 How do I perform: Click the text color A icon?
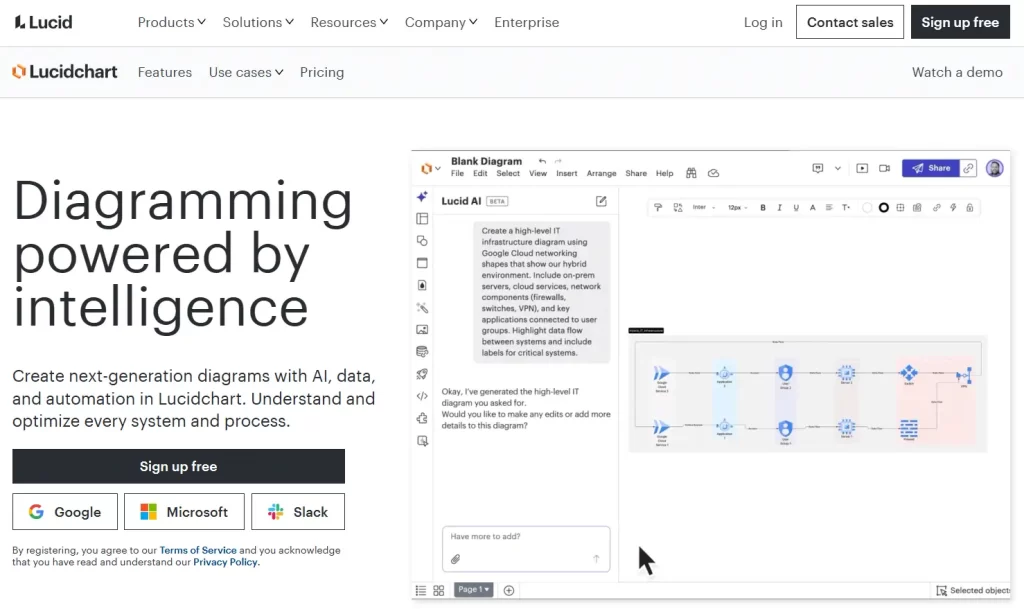(x=812, y=208)
